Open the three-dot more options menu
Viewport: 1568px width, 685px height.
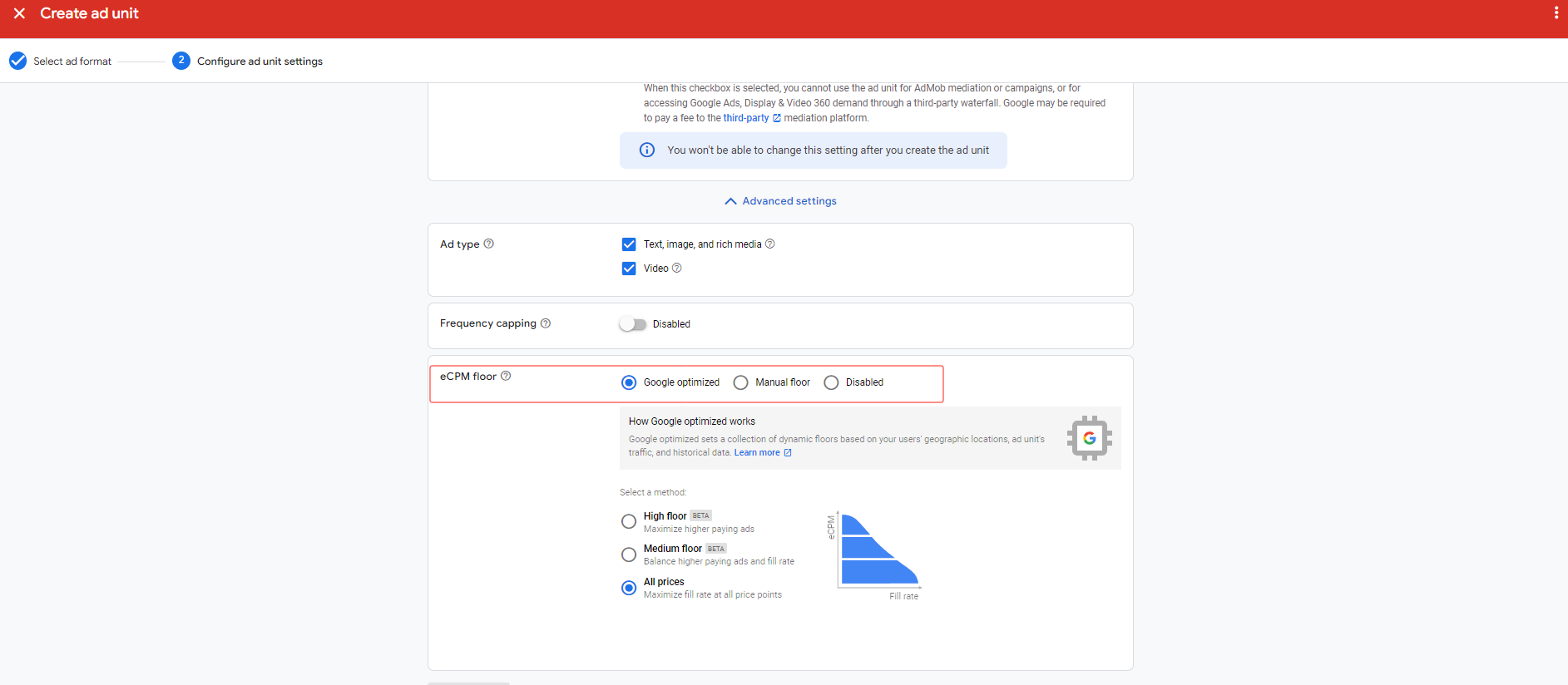tap(1556, 13)
